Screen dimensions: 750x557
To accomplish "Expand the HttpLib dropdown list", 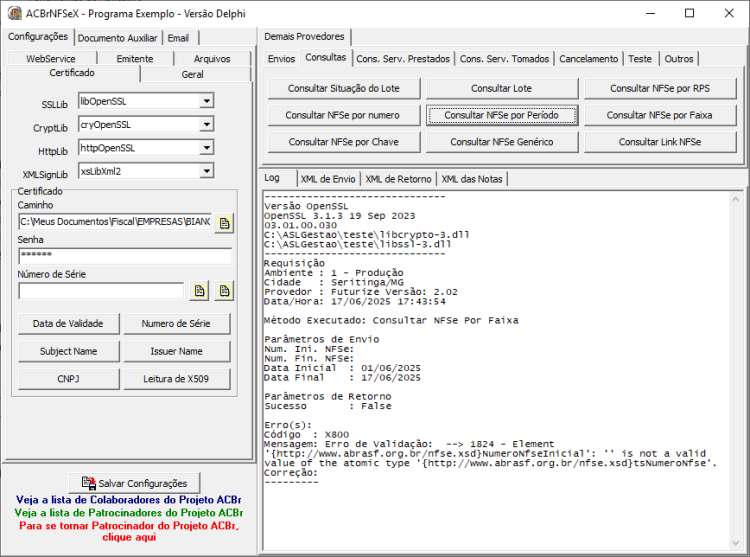I will [207, 148].
